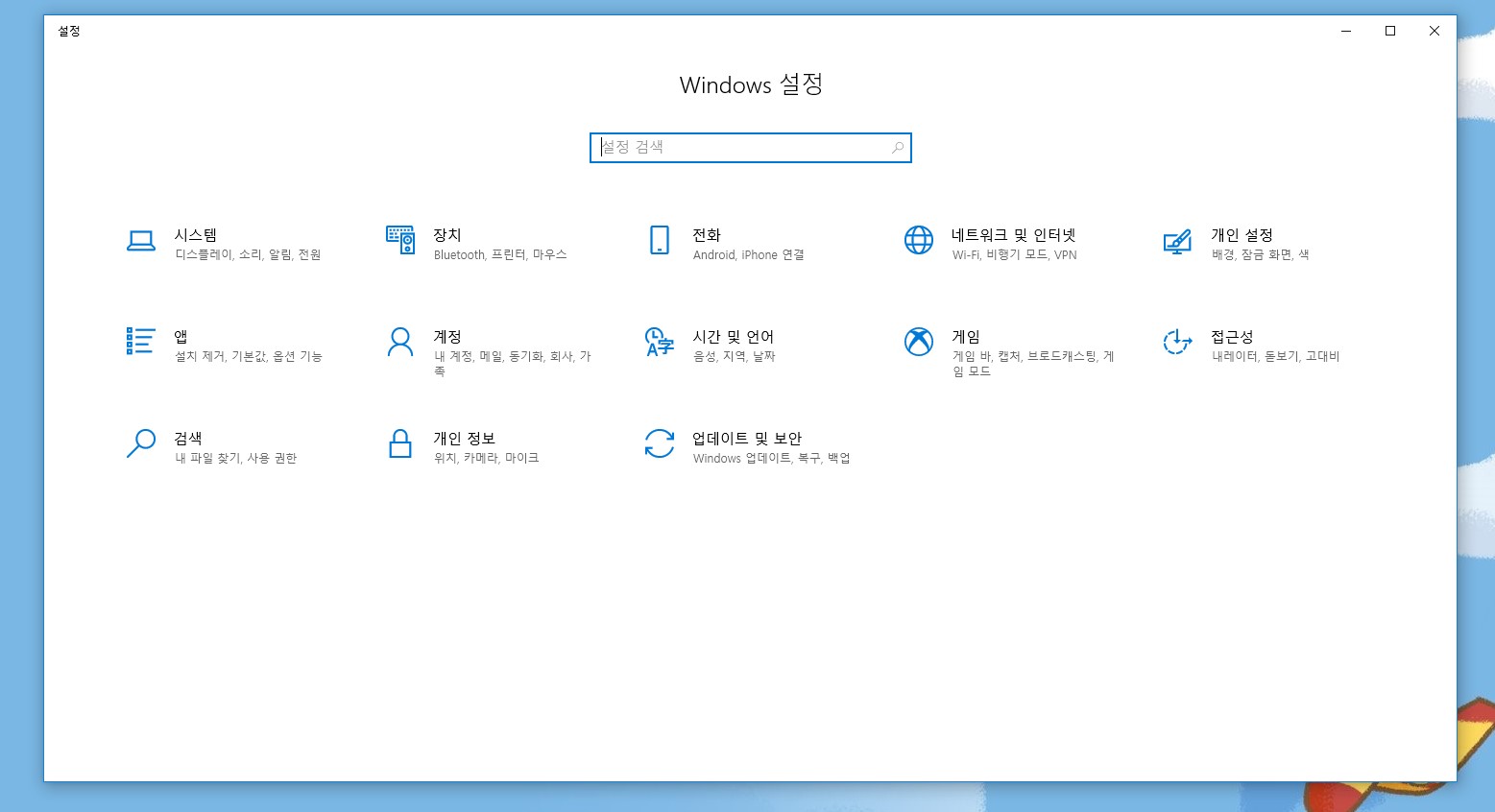Click the 개인 정보 padlock icon
1495x812 pixels.
point(400,443)
